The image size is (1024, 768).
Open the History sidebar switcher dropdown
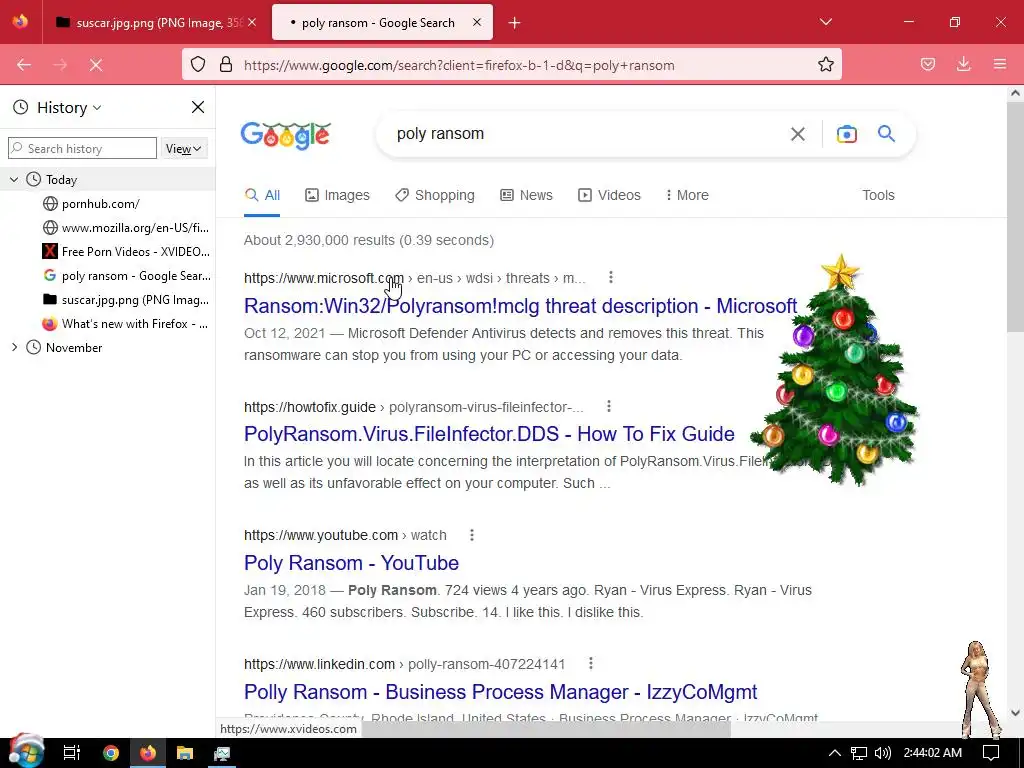(x=69, y=108)
